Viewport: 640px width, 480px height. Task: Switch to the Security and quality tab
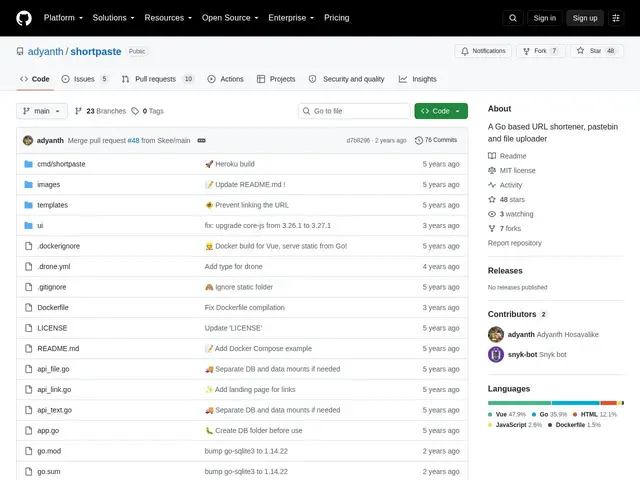point(347,79)
